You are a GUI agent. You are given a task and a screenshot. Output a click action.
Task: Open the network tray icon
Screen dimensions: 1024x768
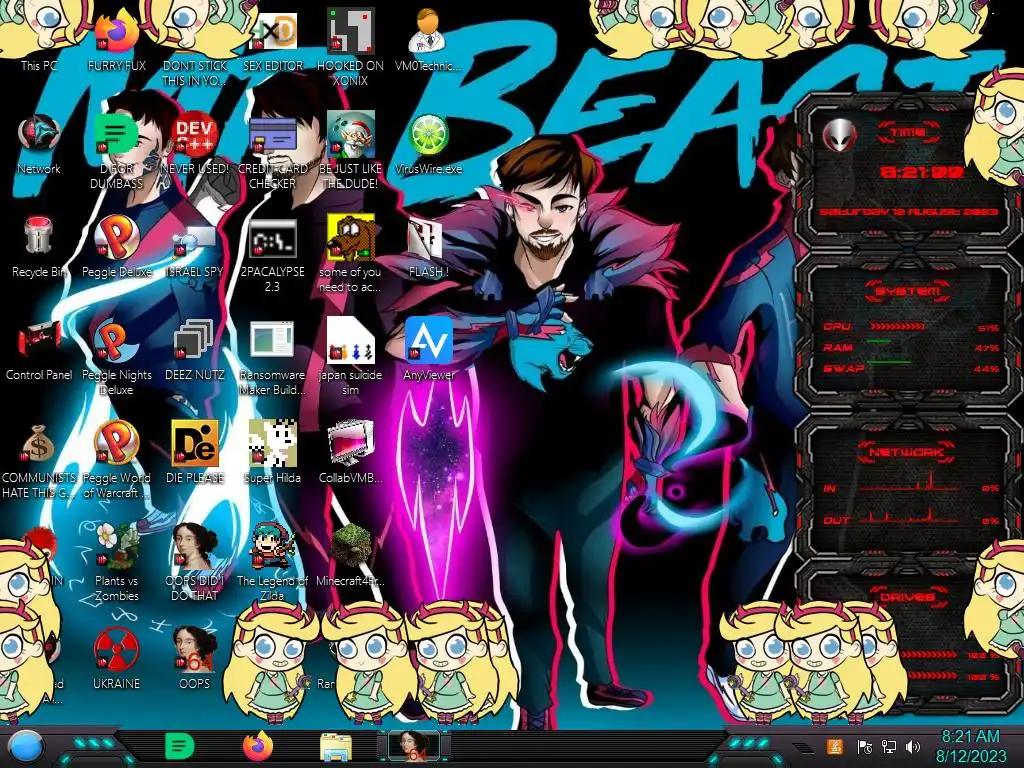click(x=888, y=746)
